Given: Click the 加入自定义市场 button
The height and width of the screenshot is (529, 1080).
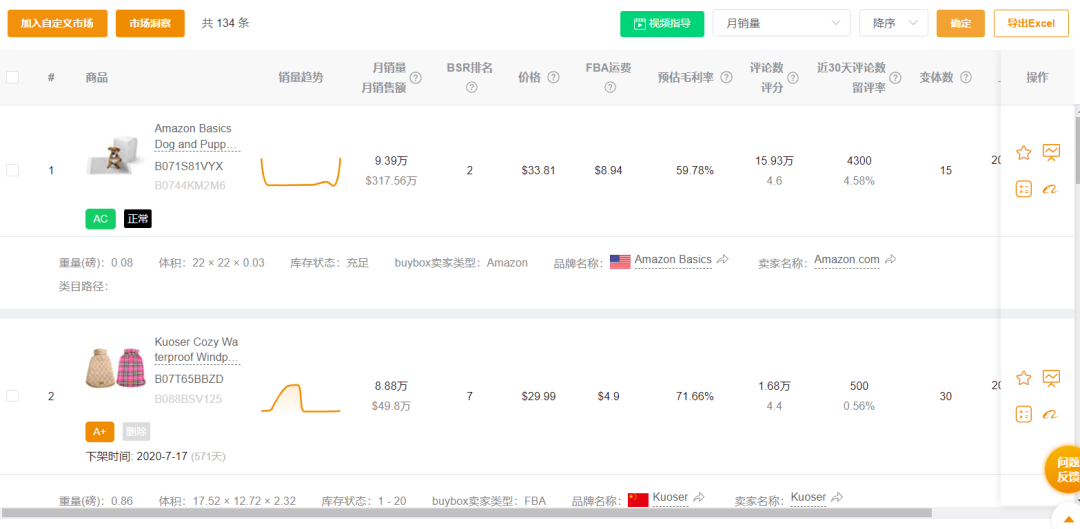Looking at the screenshot, I should [57, 23].
